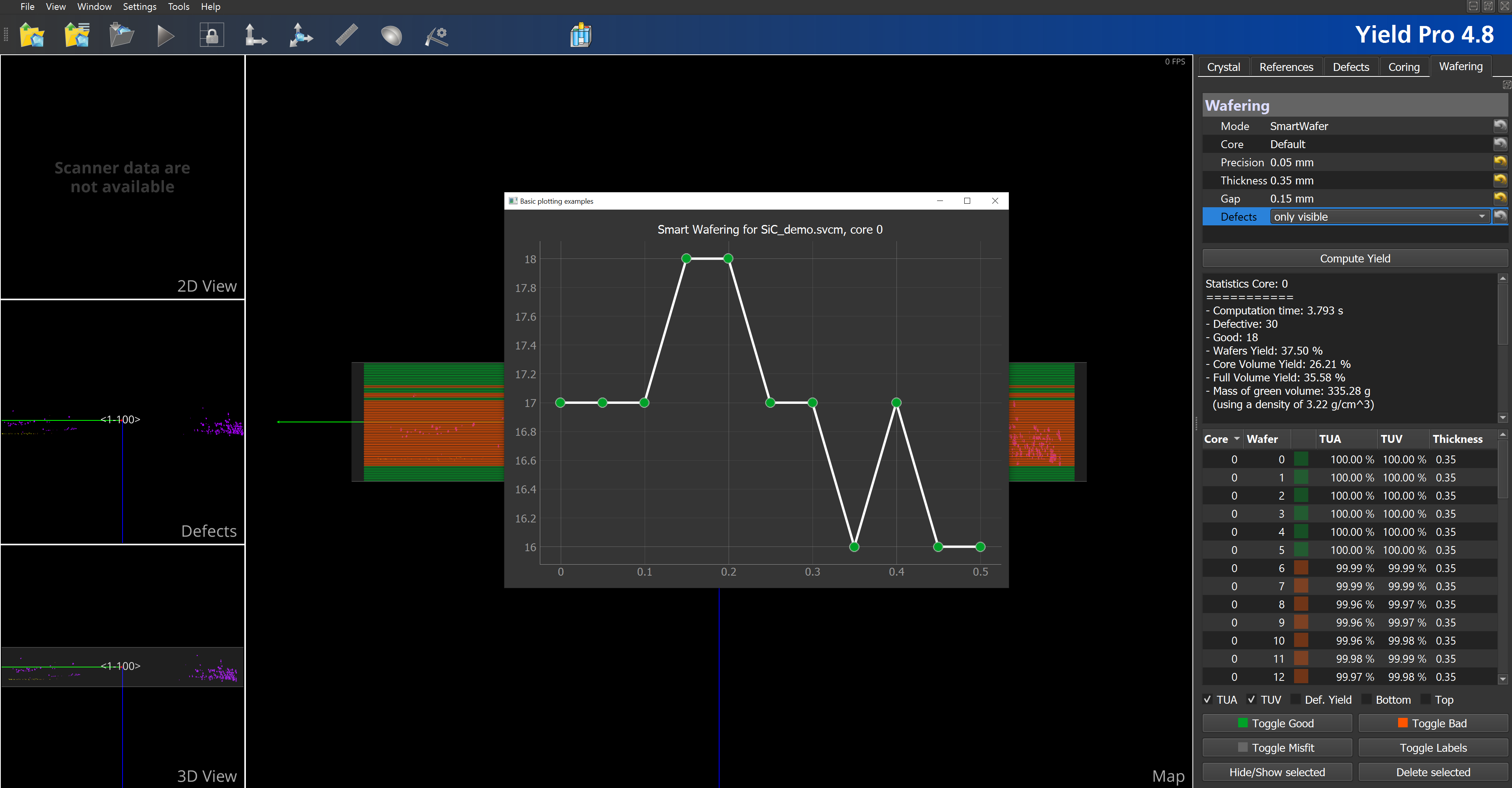Open the Settings menu

pyautogui.click(x=140, y=6)
